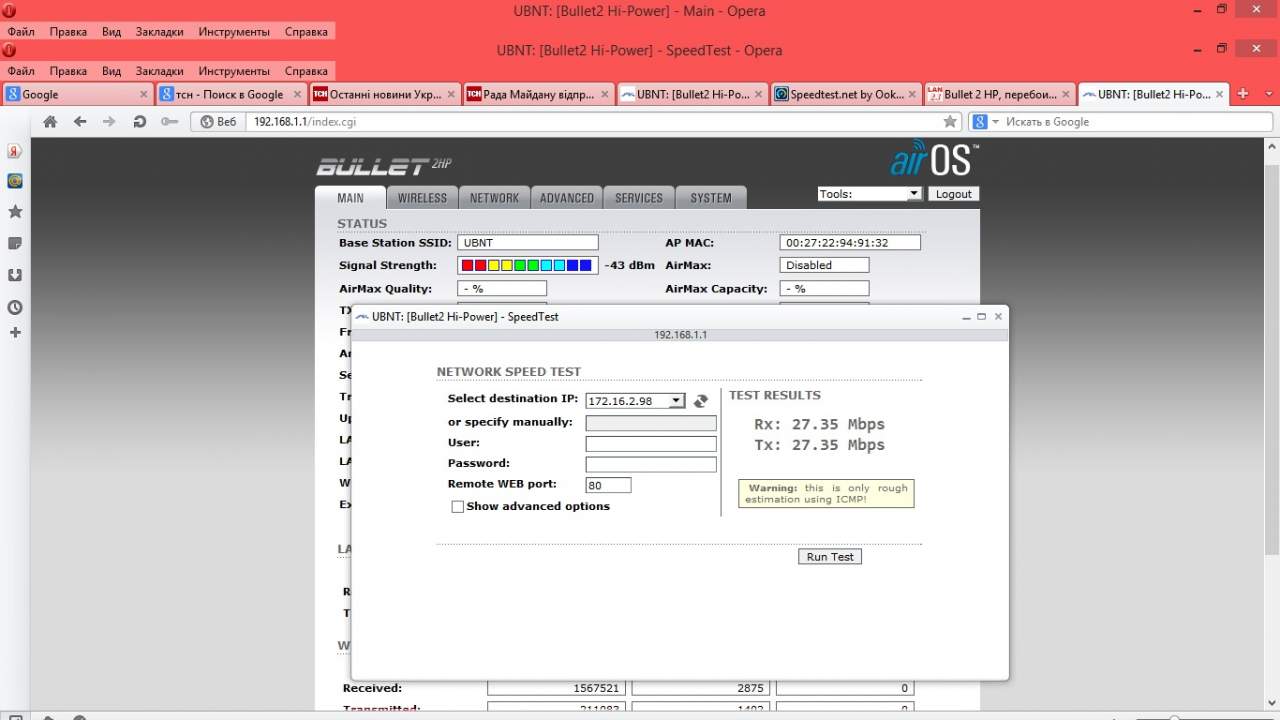Image resolution: width=1280 pixels, height=720 pixels.
Task: Open the Yandex panel in the sidebar
Action: coord(15,151)
